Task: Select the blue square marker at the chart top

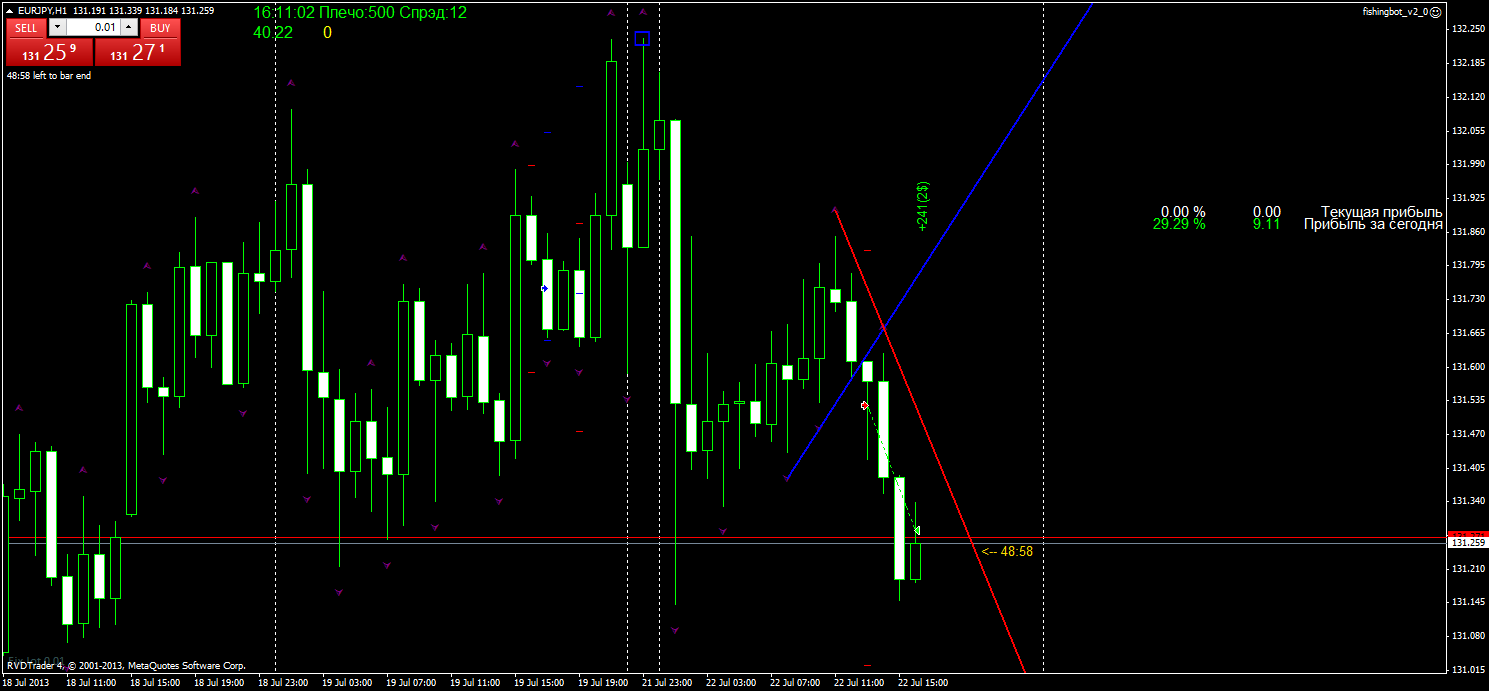Action: tap(642, 39)
